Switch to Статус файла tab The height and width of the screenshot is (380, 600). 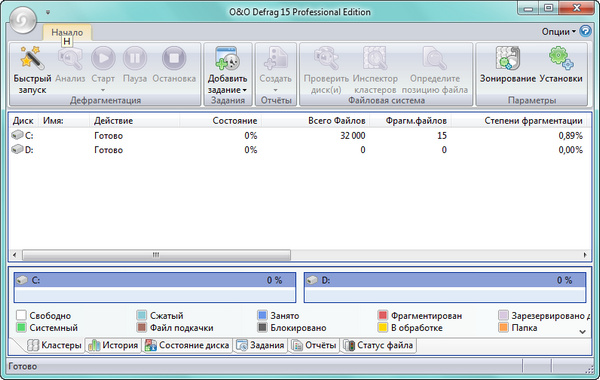(378, 345)
